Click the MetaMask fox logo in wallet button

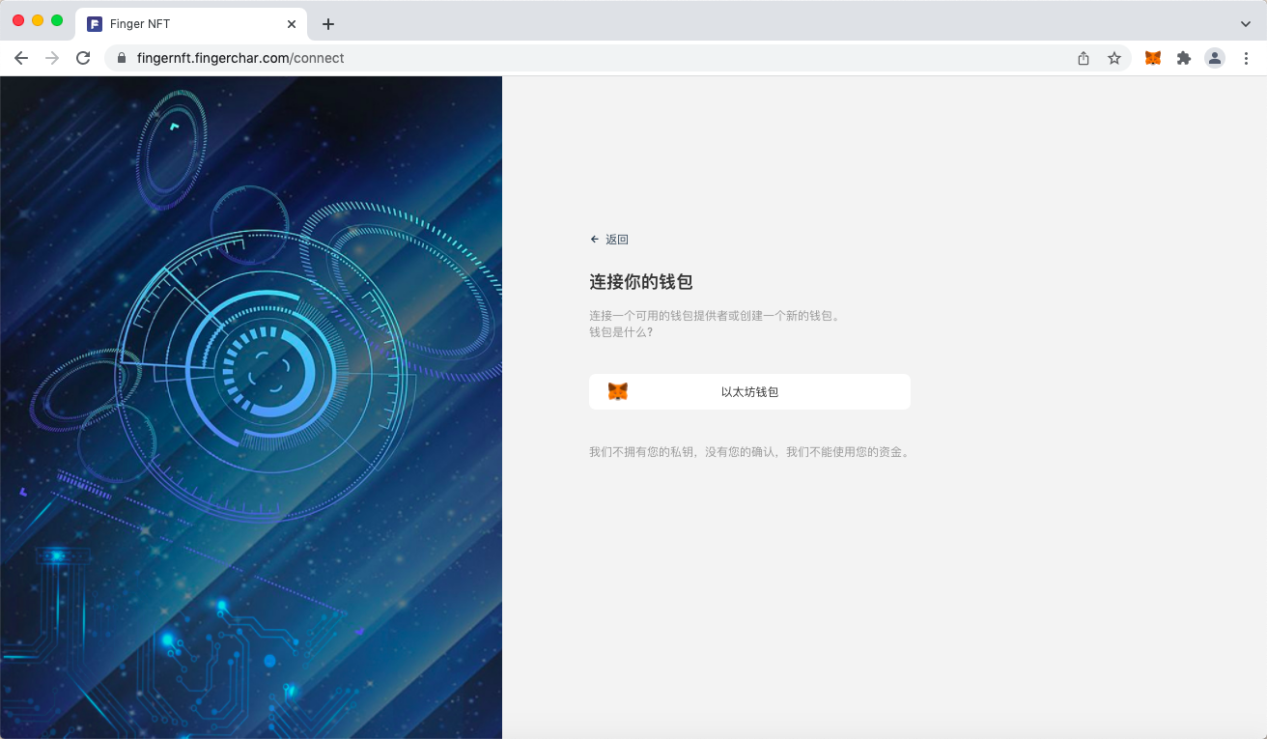click(x=618, y=391)
